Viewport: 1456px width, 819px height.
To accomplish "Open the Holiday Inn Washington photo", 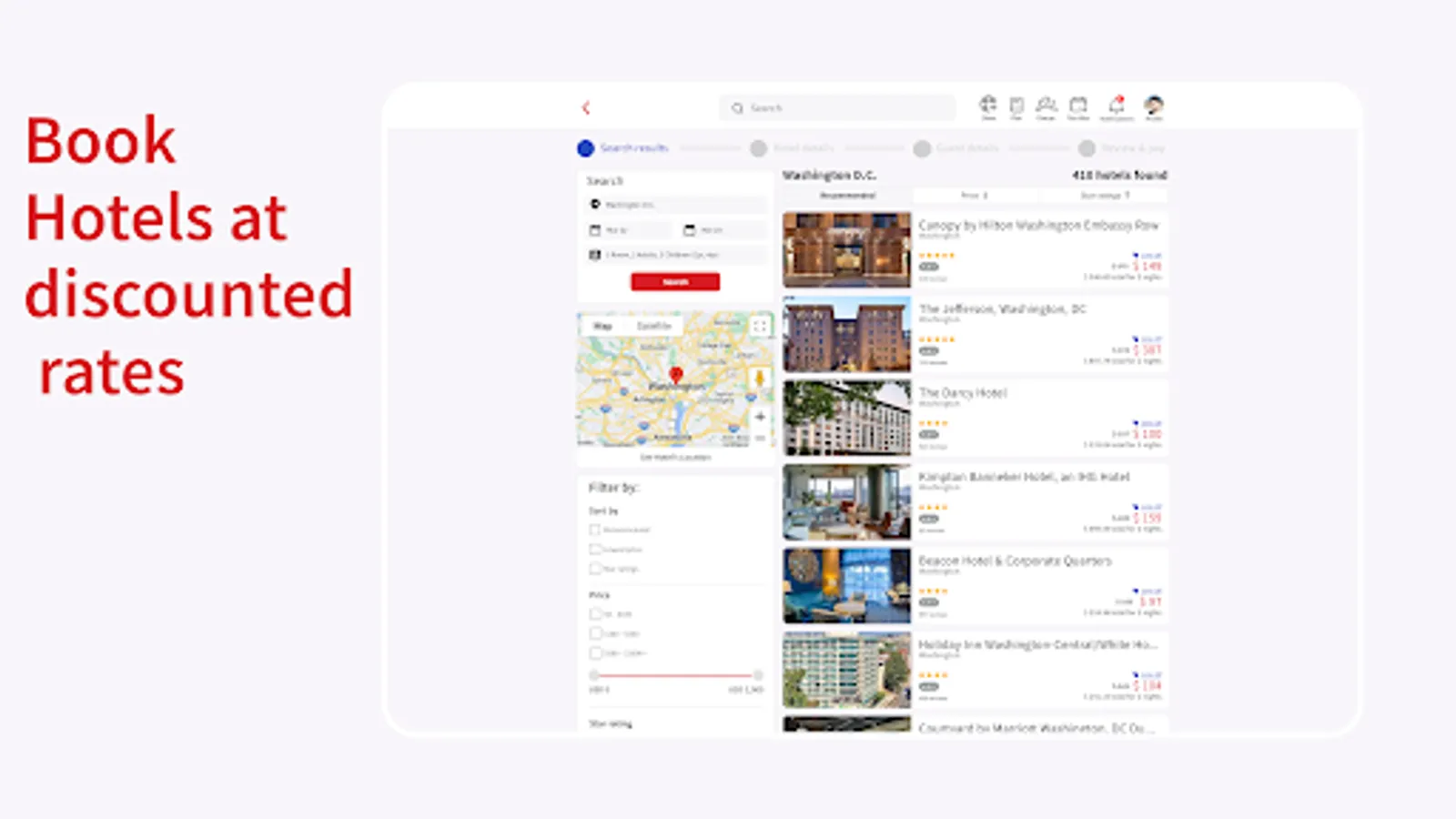I will pos(846,670).
